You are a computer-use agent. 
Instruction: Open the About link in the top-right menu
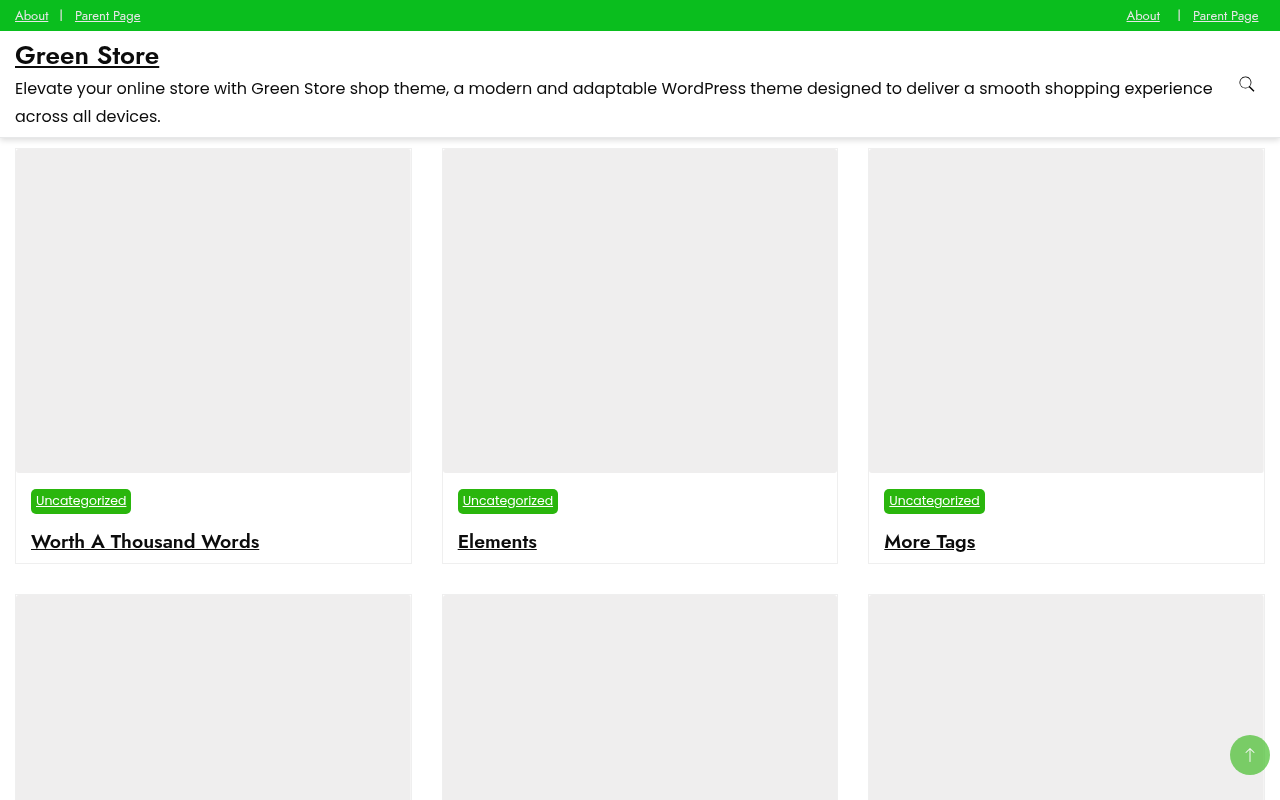click(1143, 16)
